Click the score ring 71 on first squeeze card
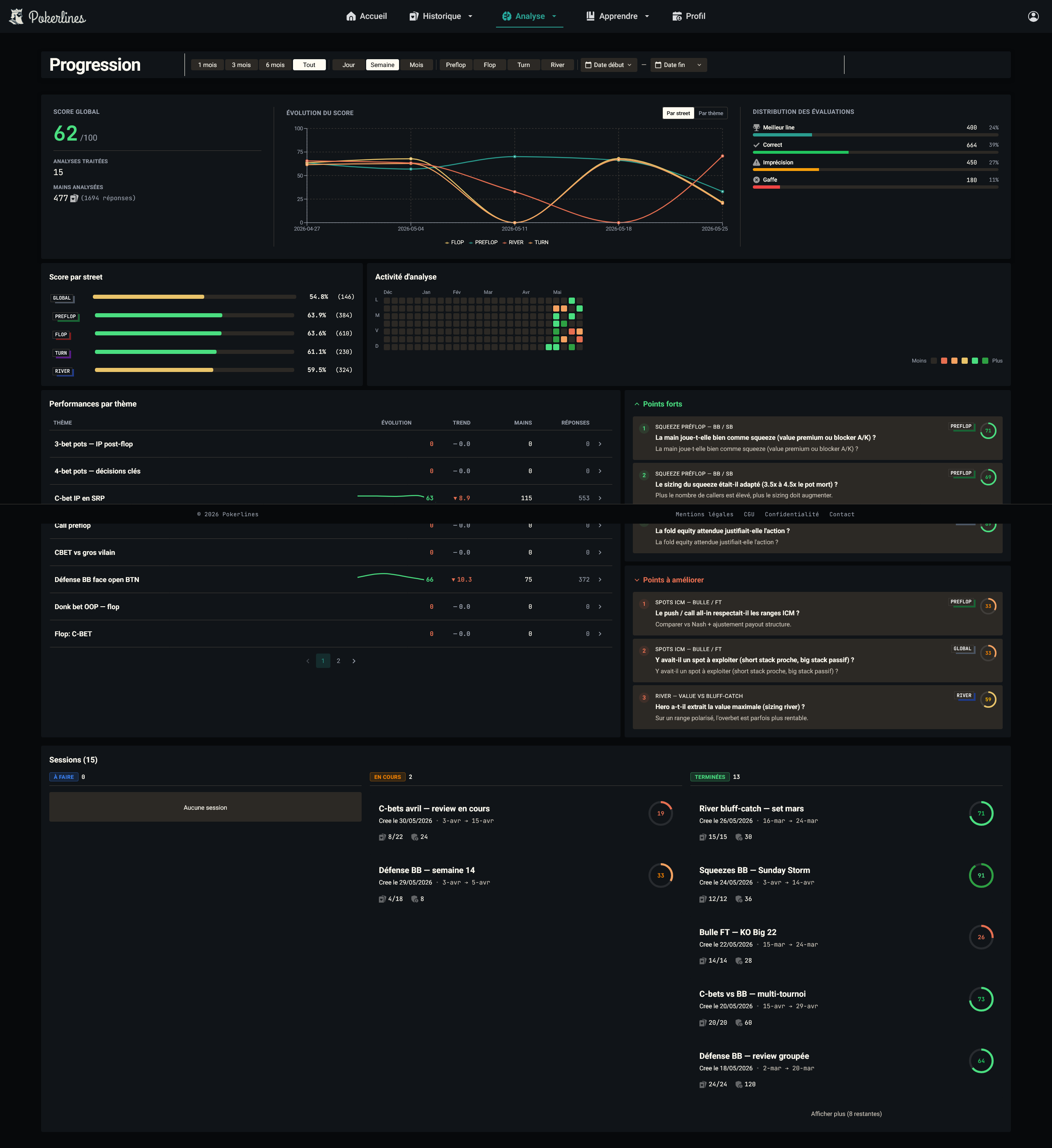 pyautogui.click(x=988, y=431)
